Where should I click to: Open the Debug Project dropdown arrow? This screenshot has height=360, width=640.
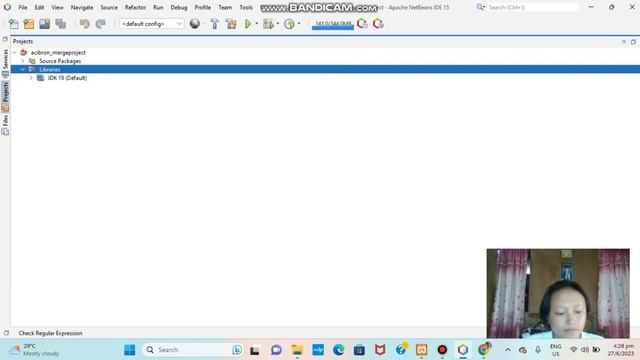278,24
